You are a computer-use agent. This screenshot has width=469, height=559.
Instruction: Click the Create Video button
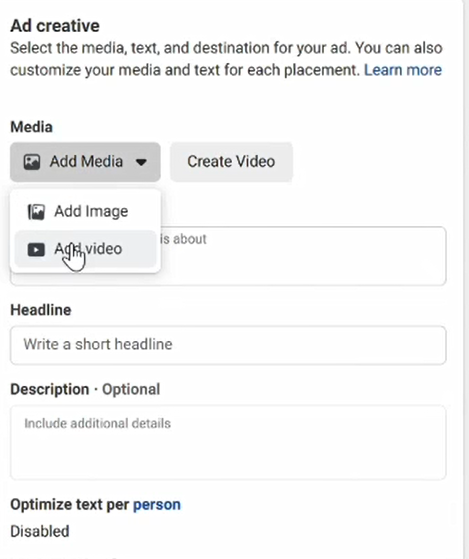[231, 162]
